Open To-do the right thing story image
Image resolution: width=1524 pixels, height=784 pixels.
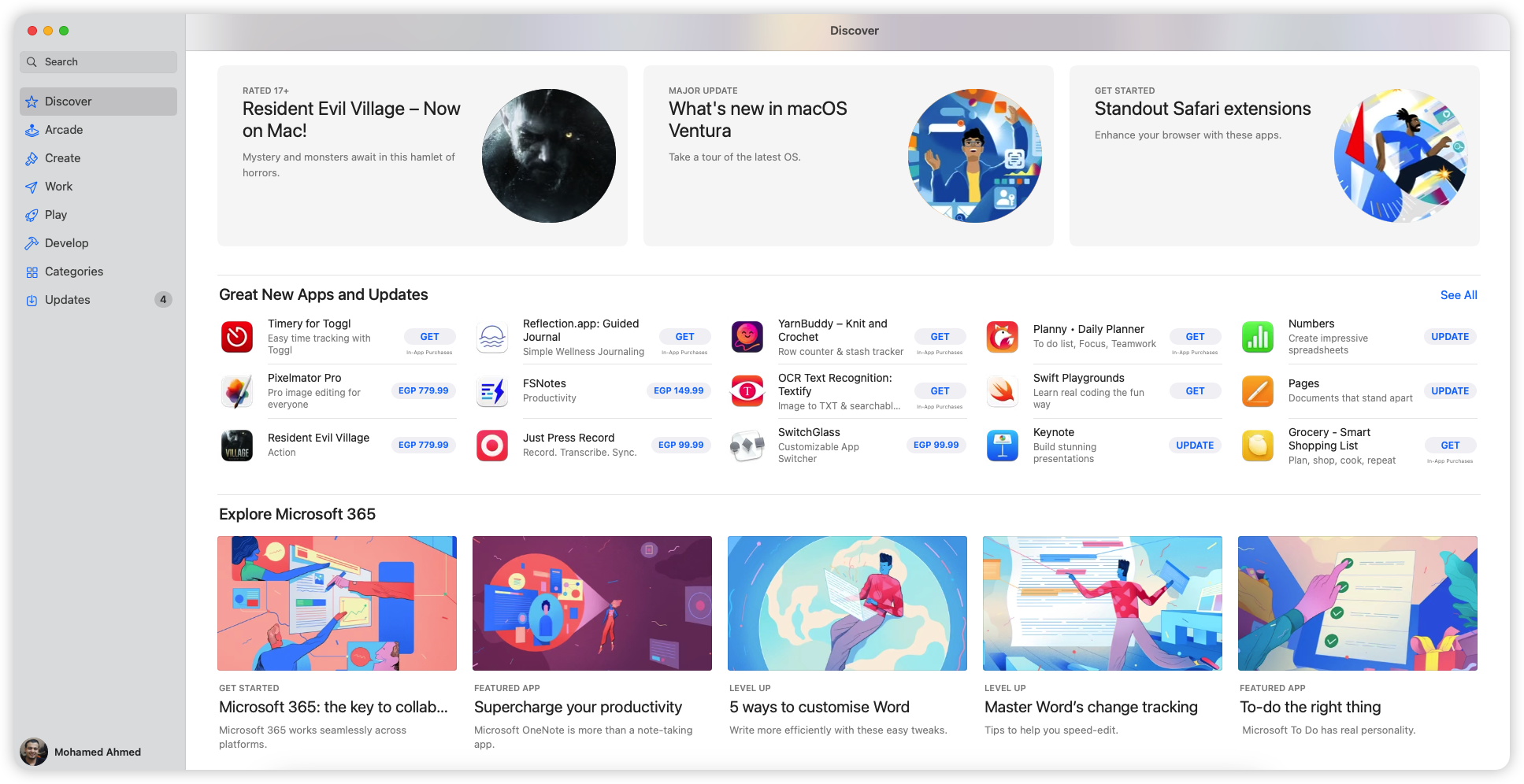pyautogui.click(x=1358, y=604)
